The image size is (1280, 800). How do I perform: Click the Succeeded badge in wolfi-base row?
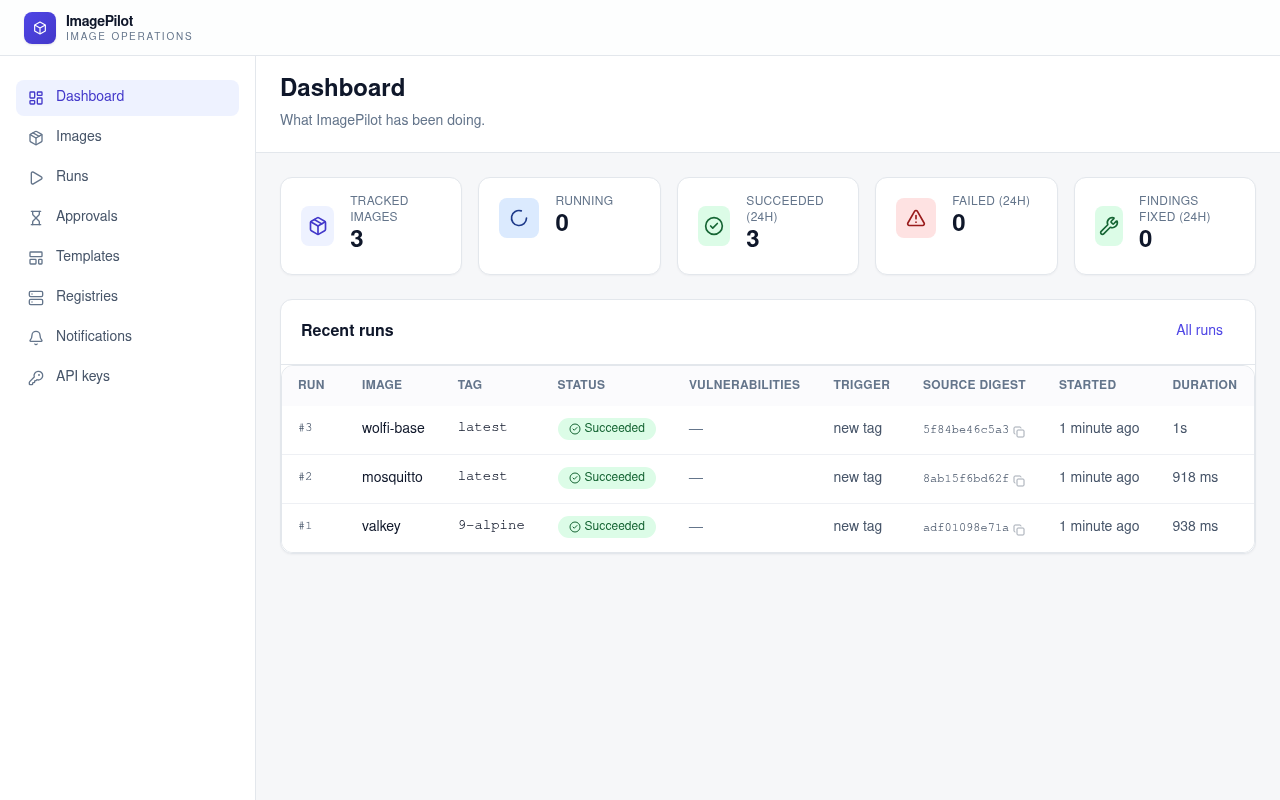tap(607, 429)
